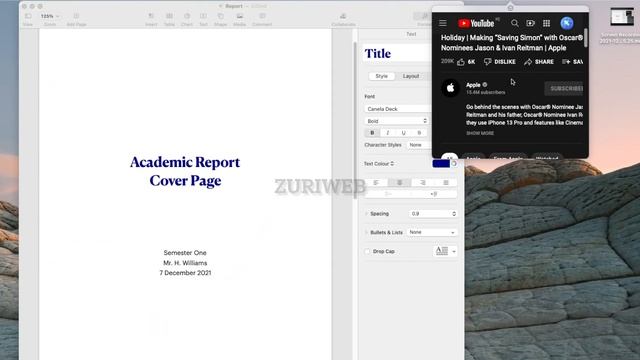Click the Chart toolbar icon
This screenshot has width=640, height=360.
point(187,19)
